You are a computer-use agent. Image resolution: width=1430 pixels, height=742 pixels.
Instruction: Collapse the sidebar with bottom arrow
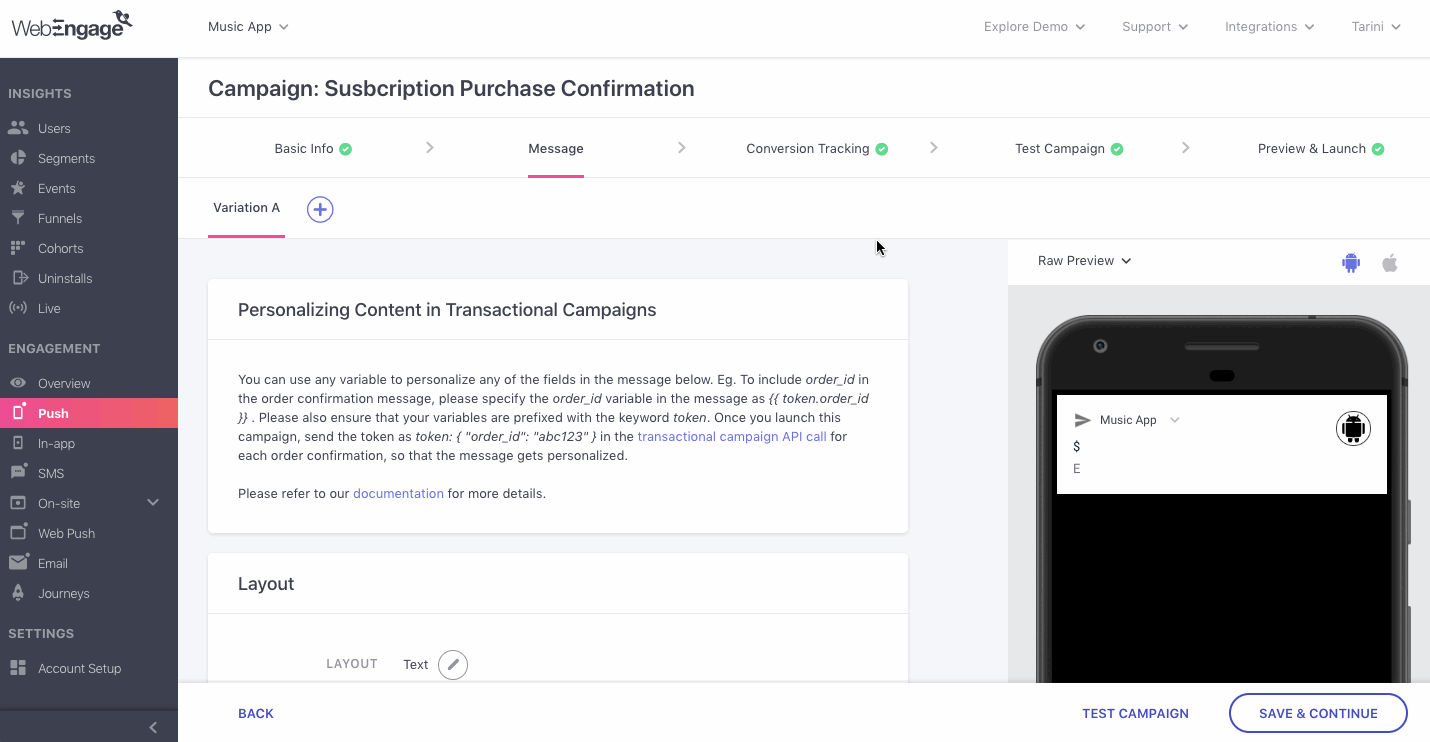tap(153, 727)
